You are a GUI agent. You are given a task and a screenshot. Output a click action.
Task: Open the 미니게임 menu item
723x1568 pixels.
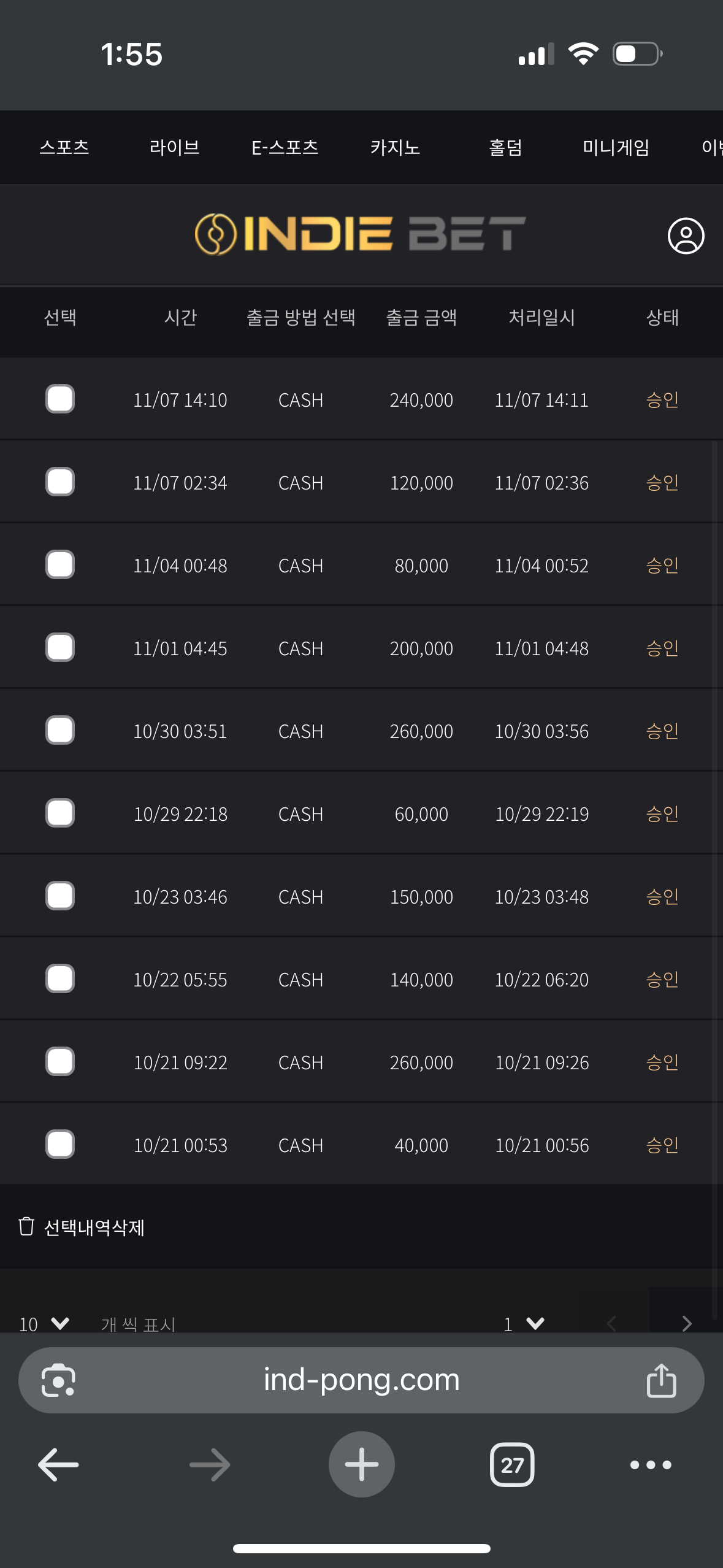click(x=616, y=147)
